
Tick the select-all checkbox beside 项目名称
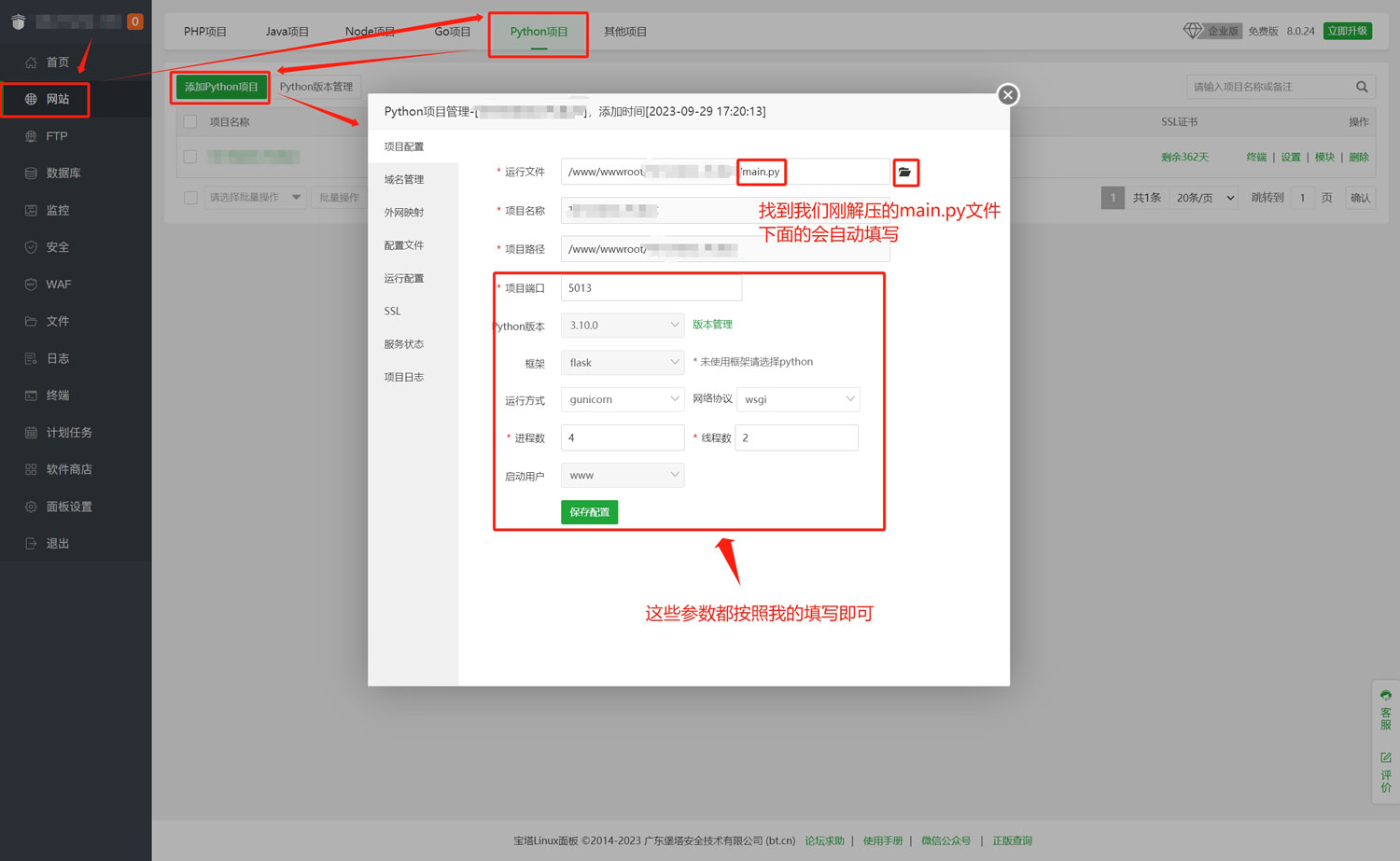[190, 121]
